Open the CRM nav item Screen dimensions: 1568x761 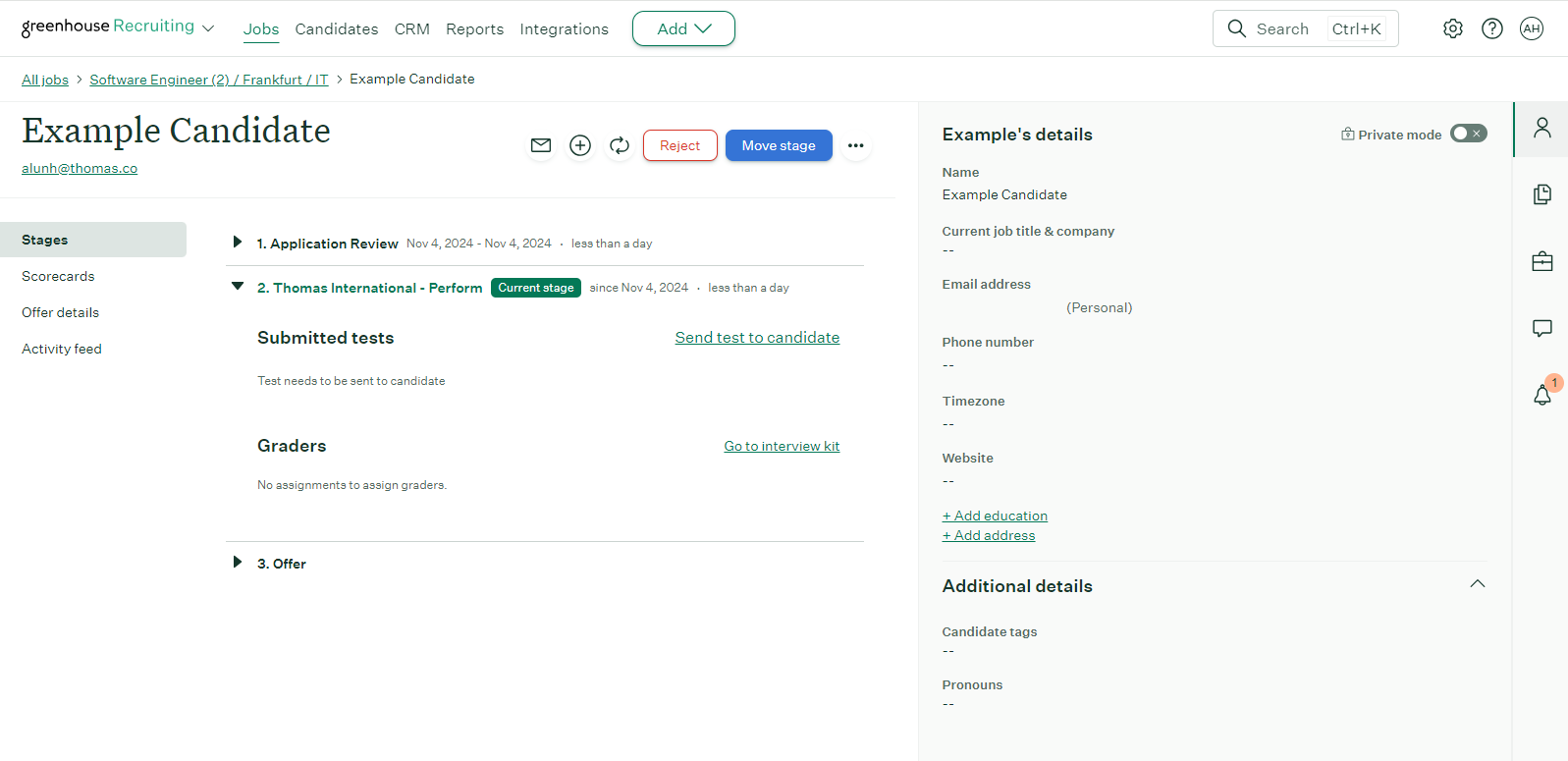click(x=412, y=29)
